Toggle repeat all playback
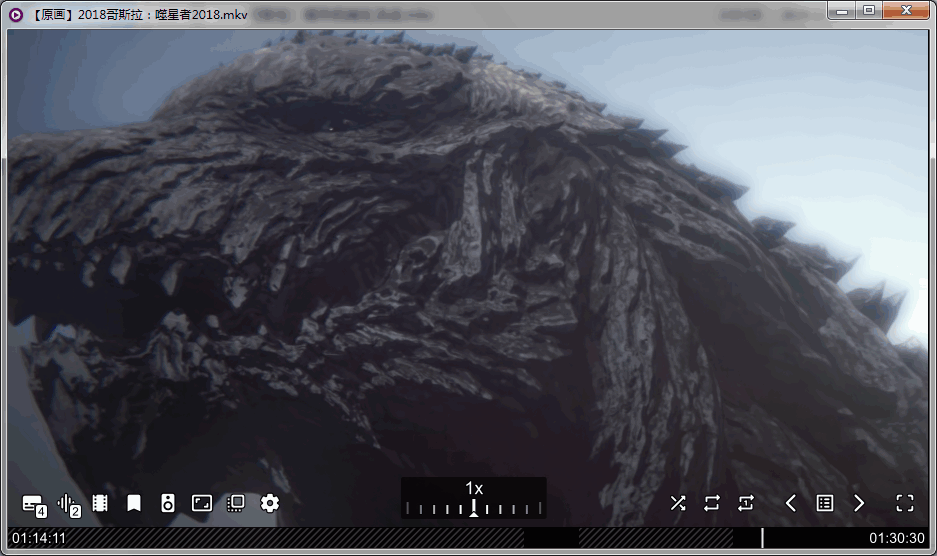Screen dimensions: 937x556 (x=712, y=503)
